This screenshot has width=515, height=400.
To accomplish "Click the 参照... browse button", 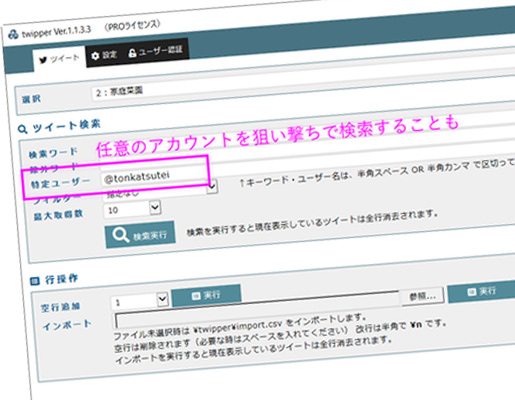I will coord(422,296).
